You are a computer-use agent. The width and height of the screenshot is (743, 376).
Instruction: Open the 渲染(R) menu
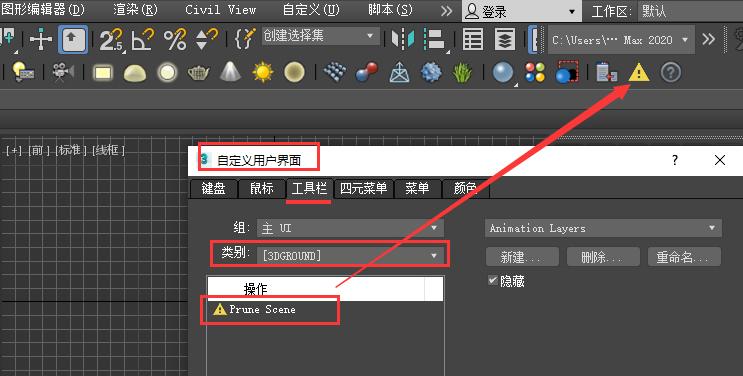(135, 9)
